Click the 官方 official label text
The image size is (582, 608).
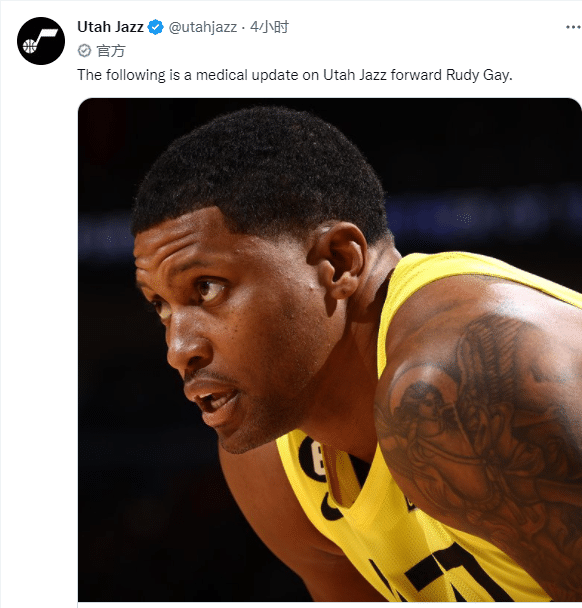click(x=111, y=51)
